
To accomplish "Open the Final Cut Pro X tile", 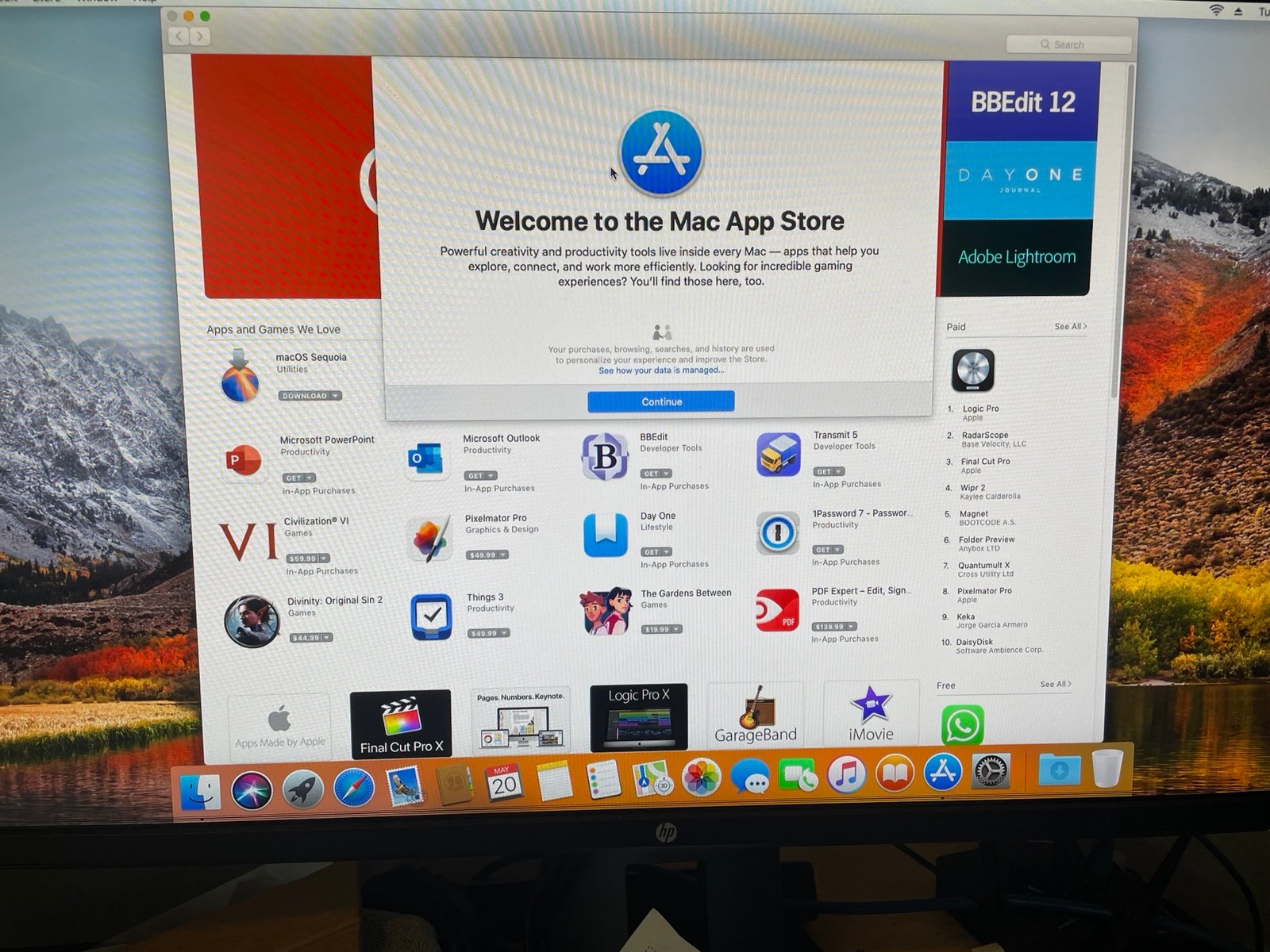I will pos(401,723).
